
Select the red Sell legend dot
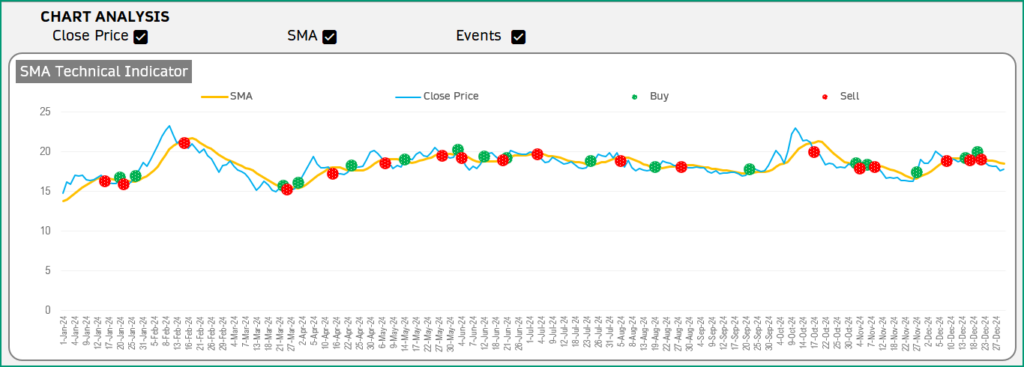click(x=825, y=97)
